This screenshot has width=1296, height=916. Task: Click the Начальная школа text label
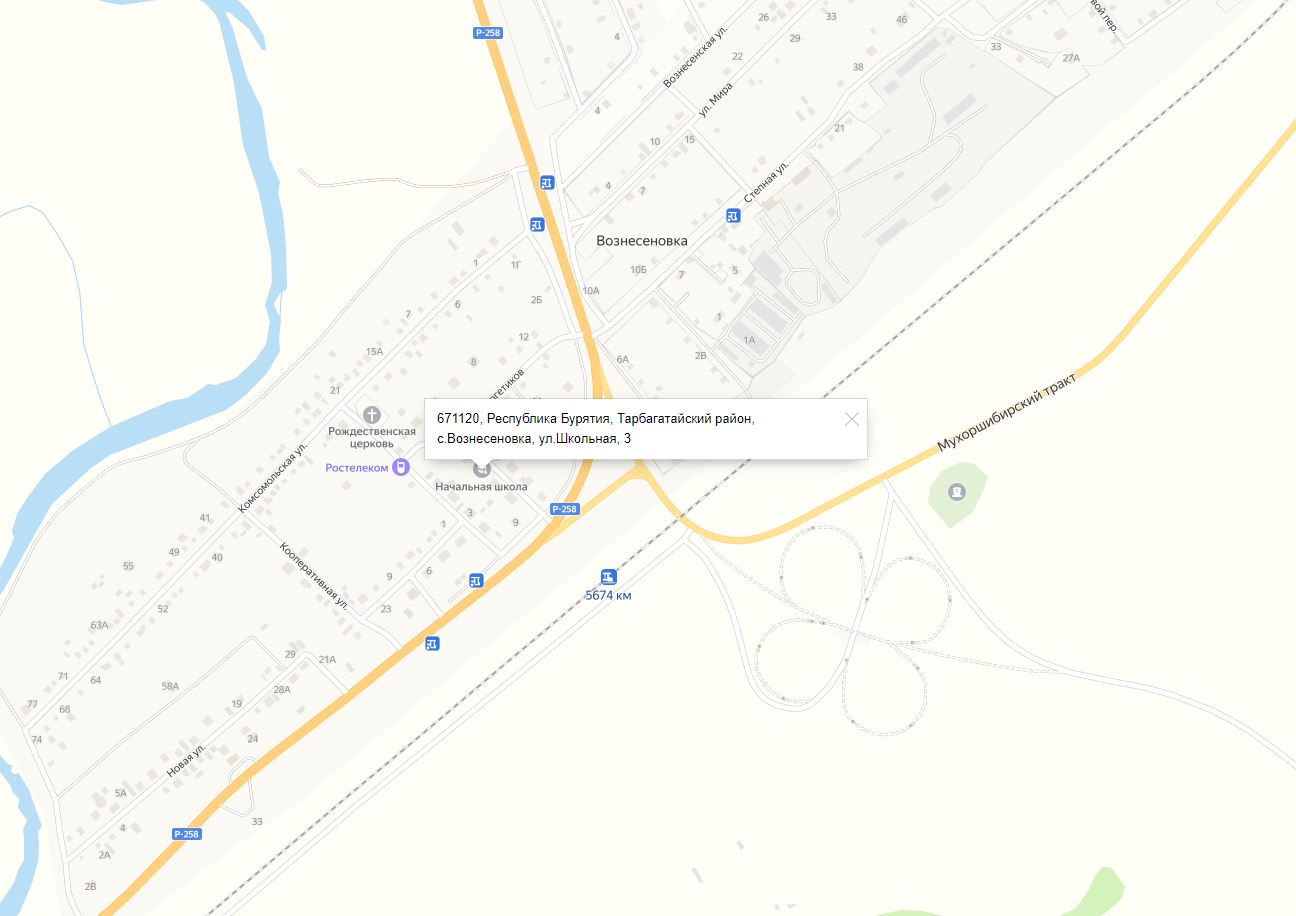click(x=481, y=487)
